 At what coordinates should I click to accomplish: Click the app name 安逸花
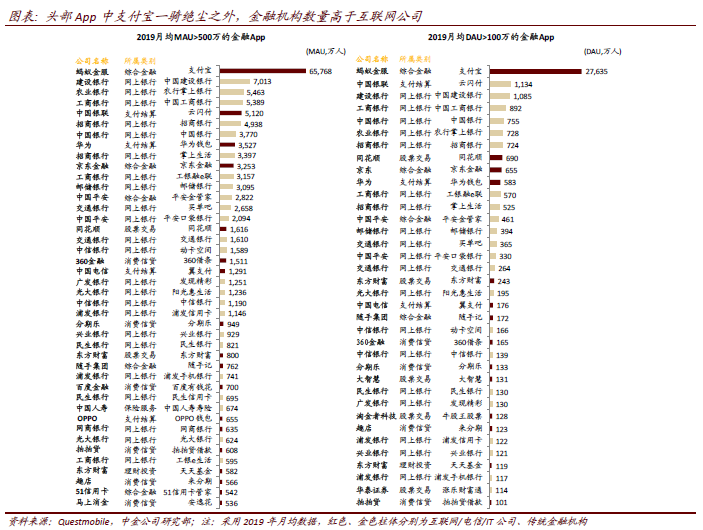tap(200, 503)
